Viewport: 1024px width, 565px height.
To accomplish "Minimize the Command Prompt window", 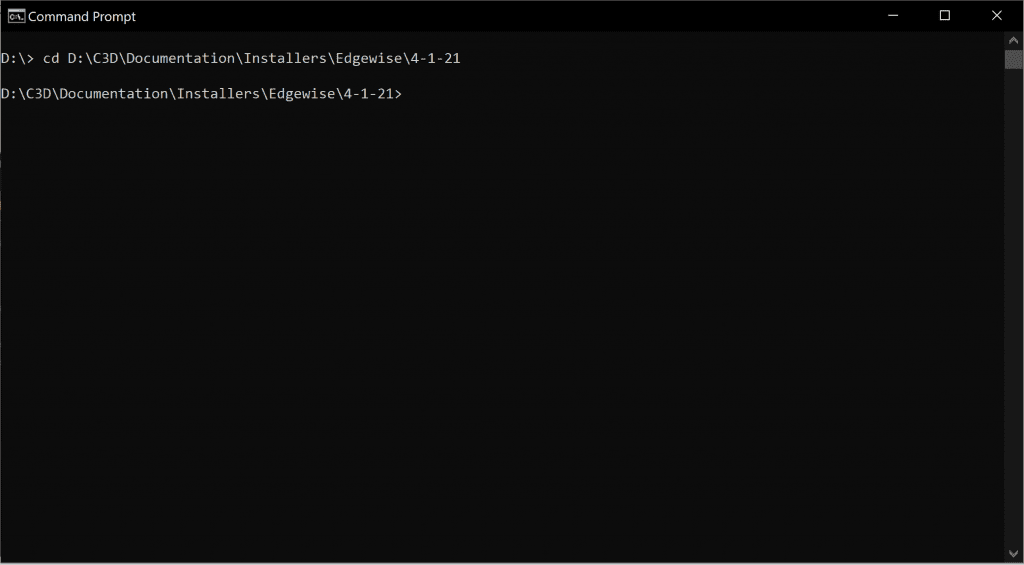I will click(x=893, y=16).
